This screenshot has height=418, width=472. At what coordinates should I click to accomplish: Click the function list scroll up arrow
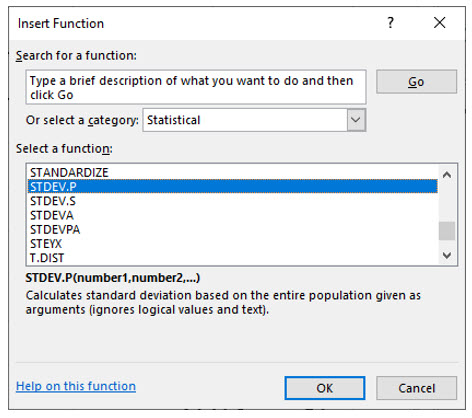(447, 175)
